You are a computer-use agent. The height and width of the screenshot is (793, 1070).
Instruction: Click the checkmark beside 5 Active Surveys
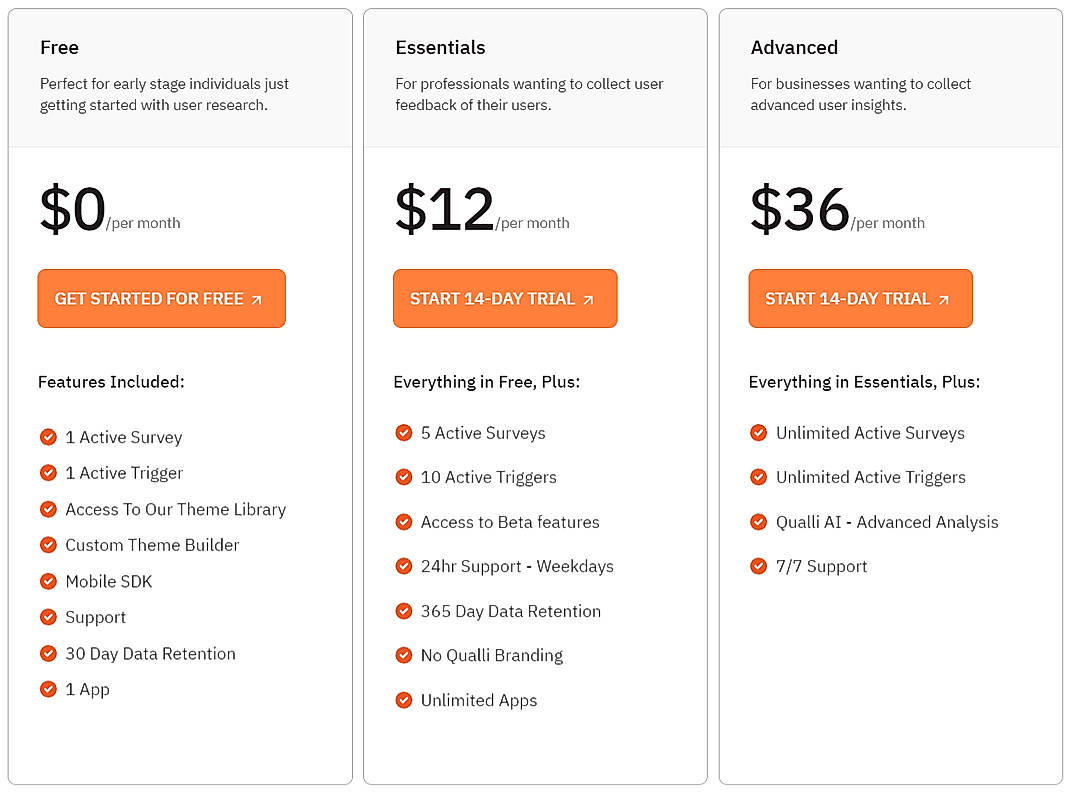click(x=404, y=433)
